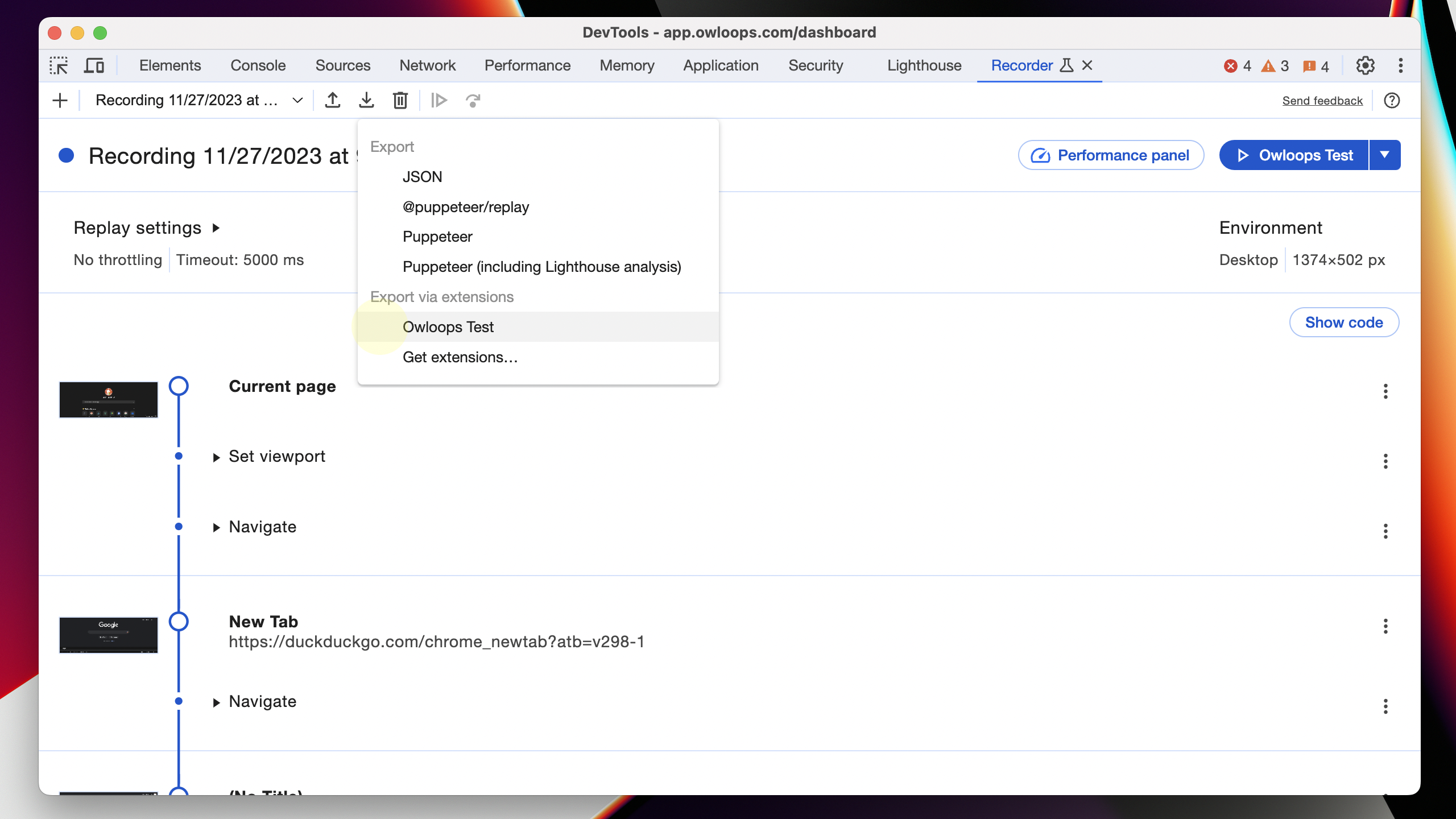The width and height of the screenshot is (1456, 819).
Task: Delete the recording with trash icon
Action: click(400, 101)
